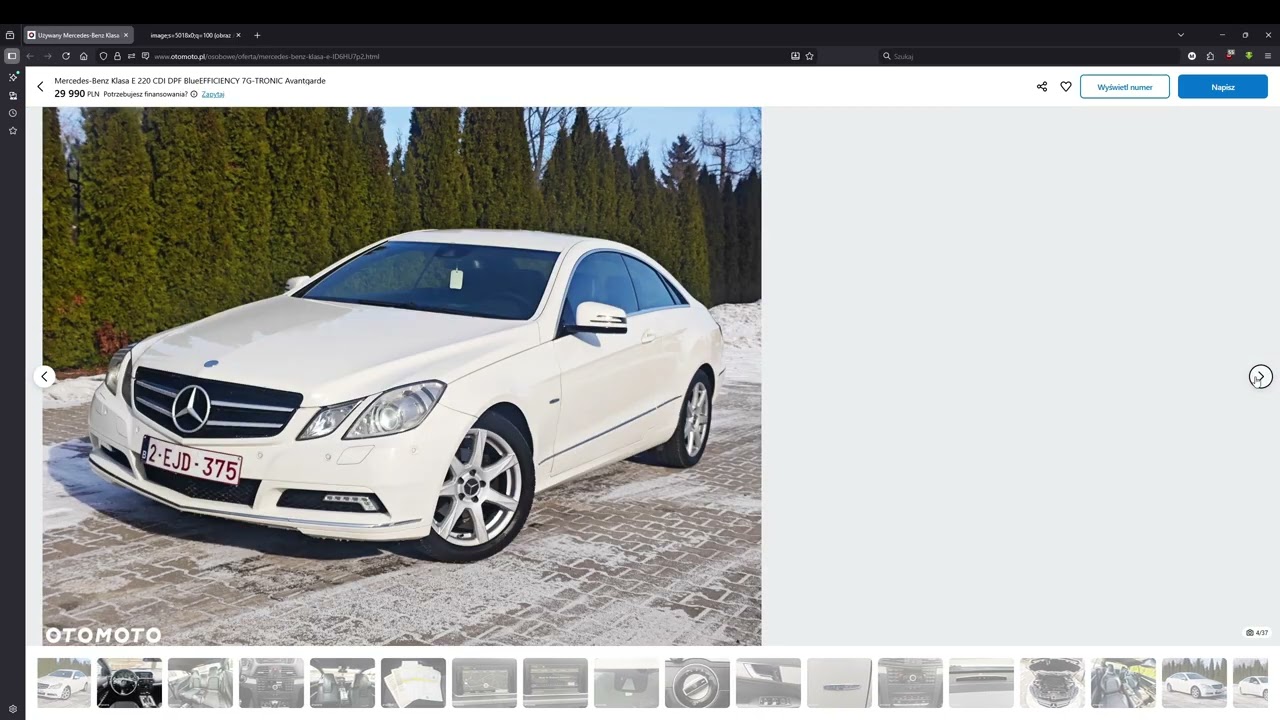Show the site security lock information
Screen dimensions: 1280x720
coord(117,56)
